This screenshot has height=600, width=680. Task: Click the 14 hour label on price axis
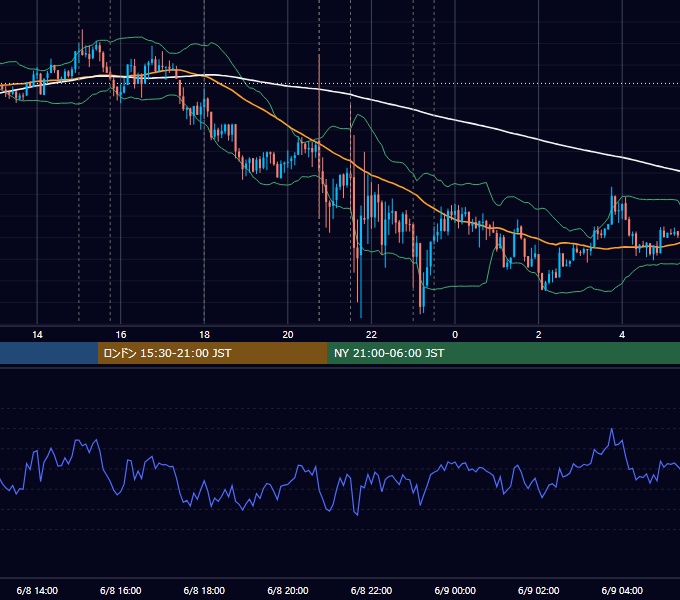(x=37, y=335)
